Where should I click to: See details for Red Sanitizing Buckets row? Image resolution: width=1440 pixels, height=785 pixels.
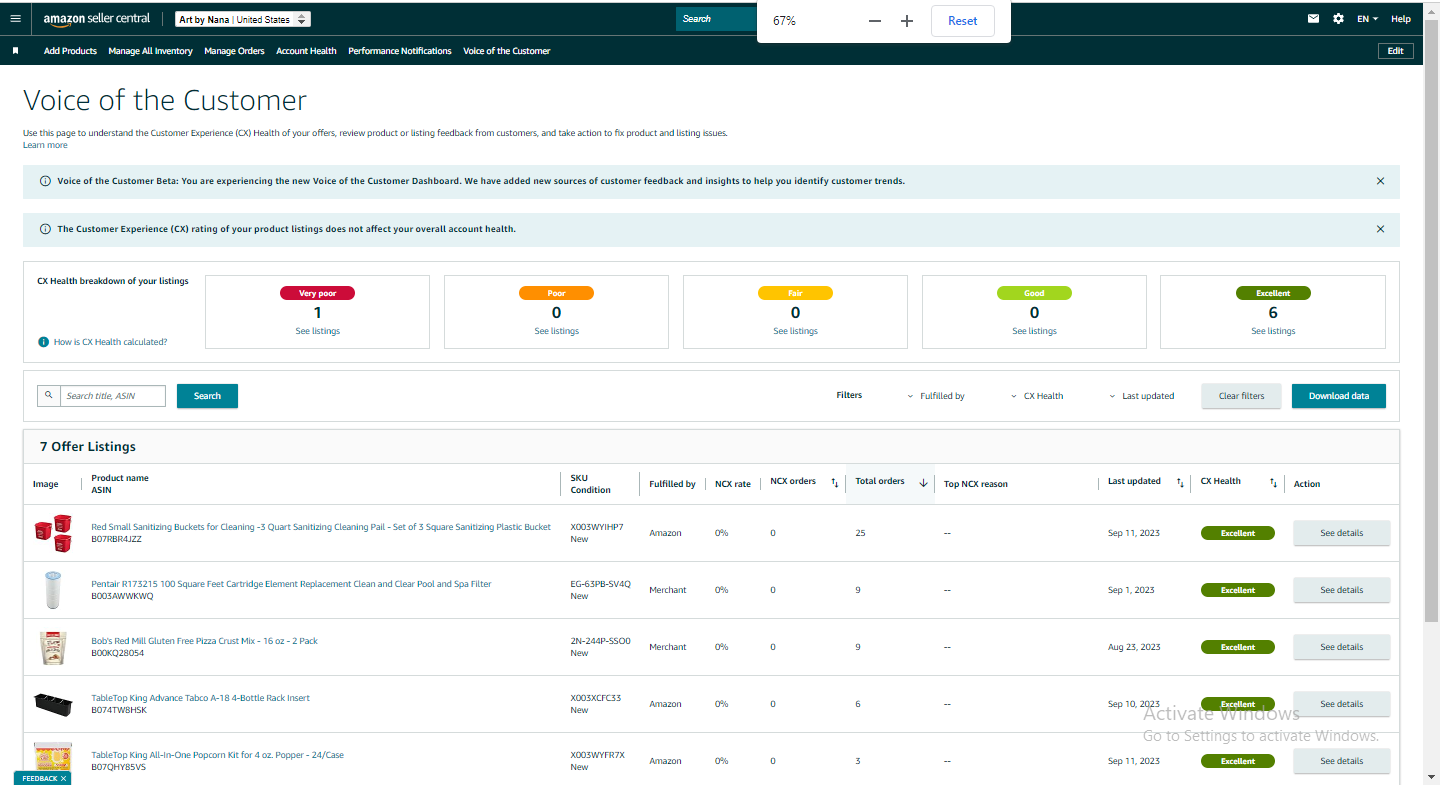point(1341,533)
